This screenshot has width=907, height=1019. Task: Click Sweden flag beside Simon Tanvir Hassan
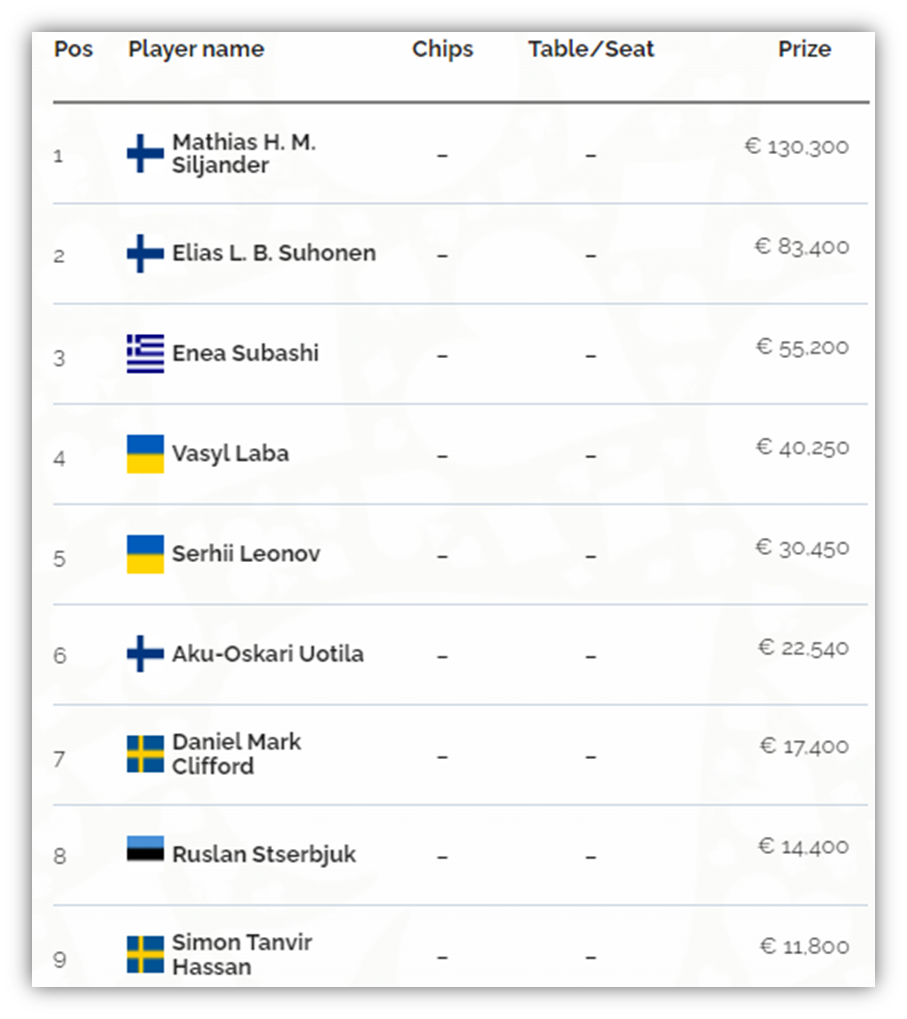pyautogui.click(x=146, y=954)
